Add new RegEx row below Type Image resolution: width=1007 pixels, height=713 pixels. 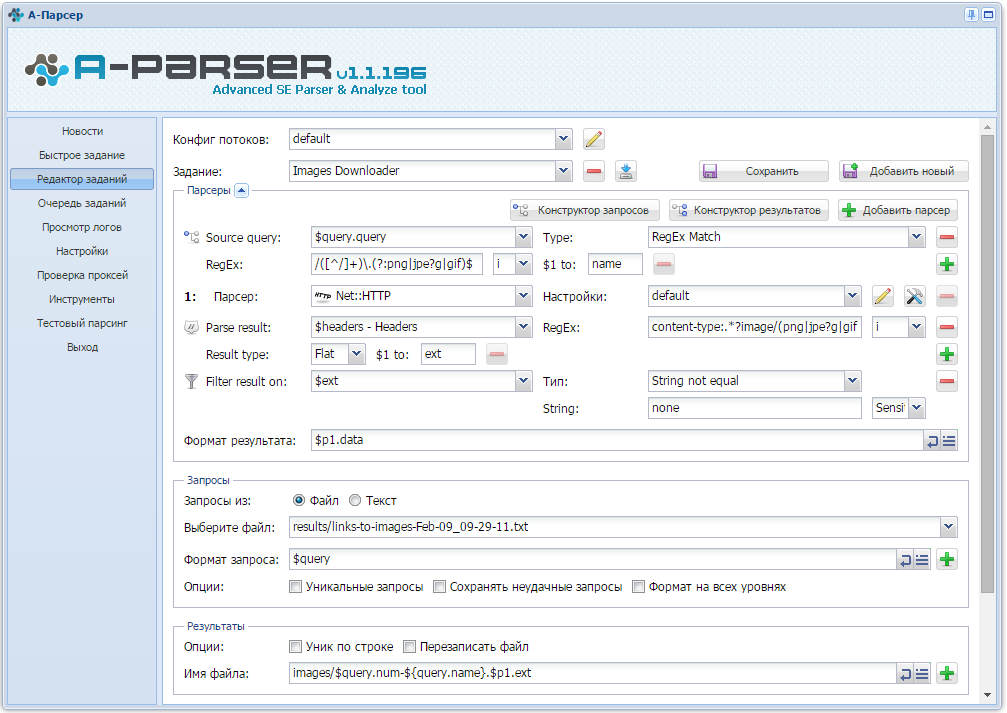coord(947,264)
